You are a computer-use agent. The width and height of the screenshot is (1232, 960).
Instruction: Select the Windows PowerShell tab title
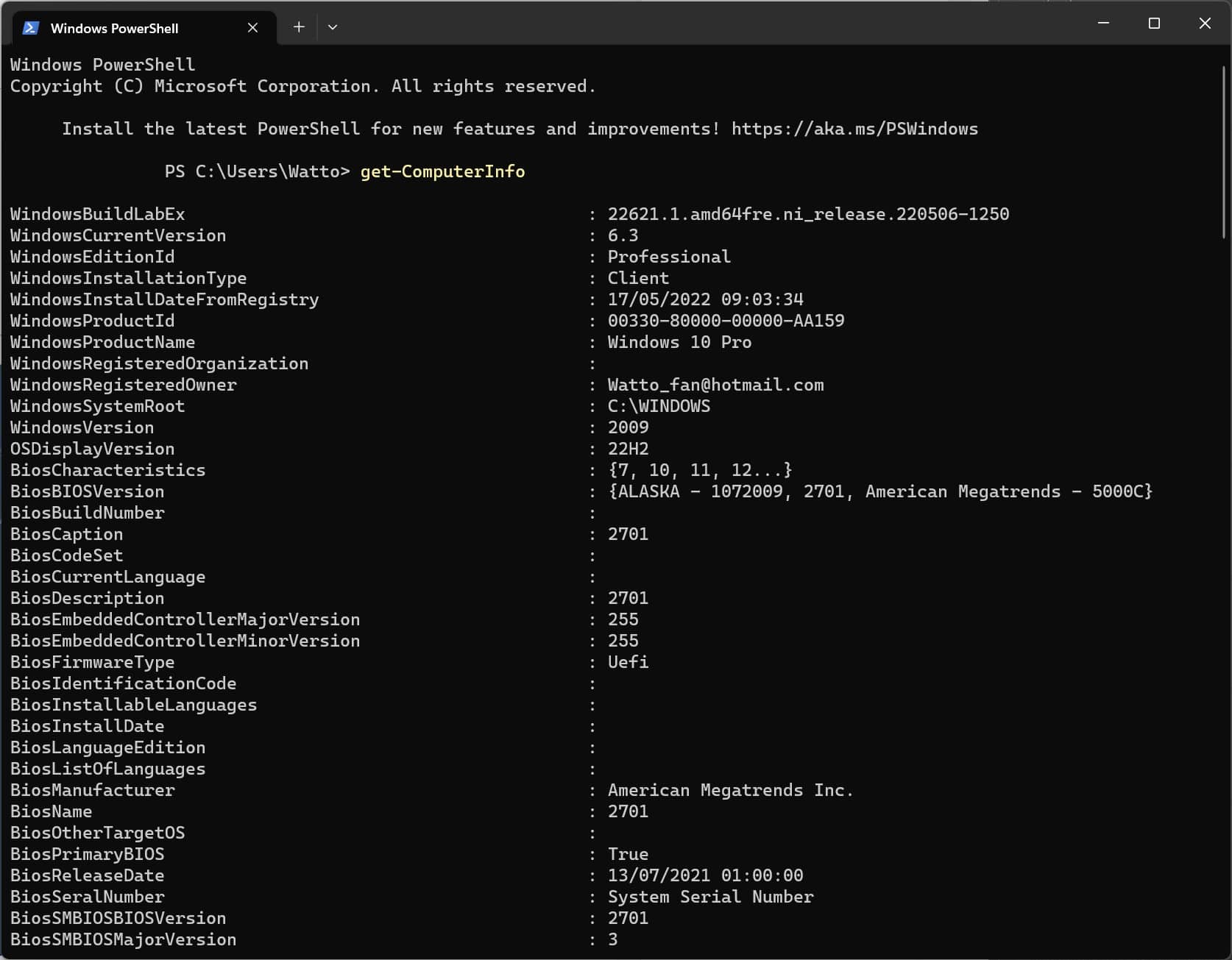click(114, 29)
